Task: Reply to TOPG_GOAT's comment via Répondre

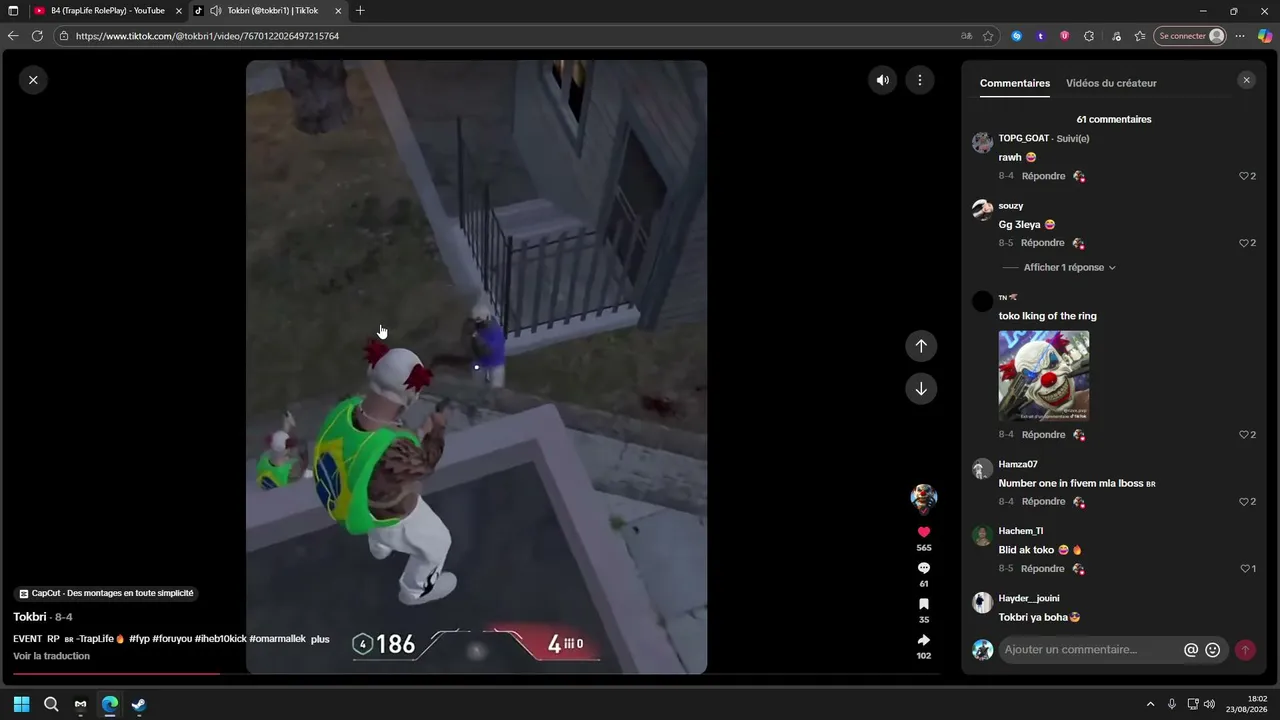Action: coord(1043,176)
